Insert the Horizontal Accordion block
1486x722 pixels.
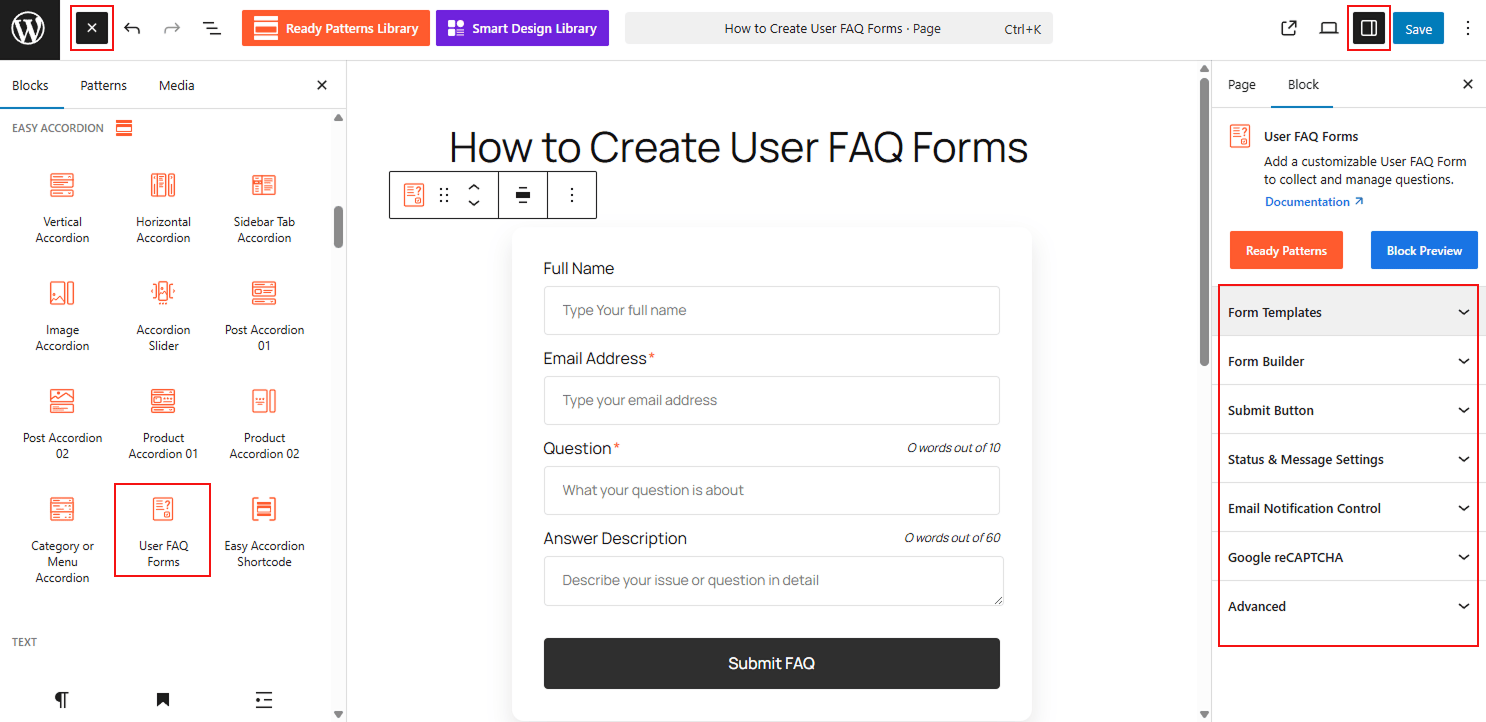tap(163, 205)
